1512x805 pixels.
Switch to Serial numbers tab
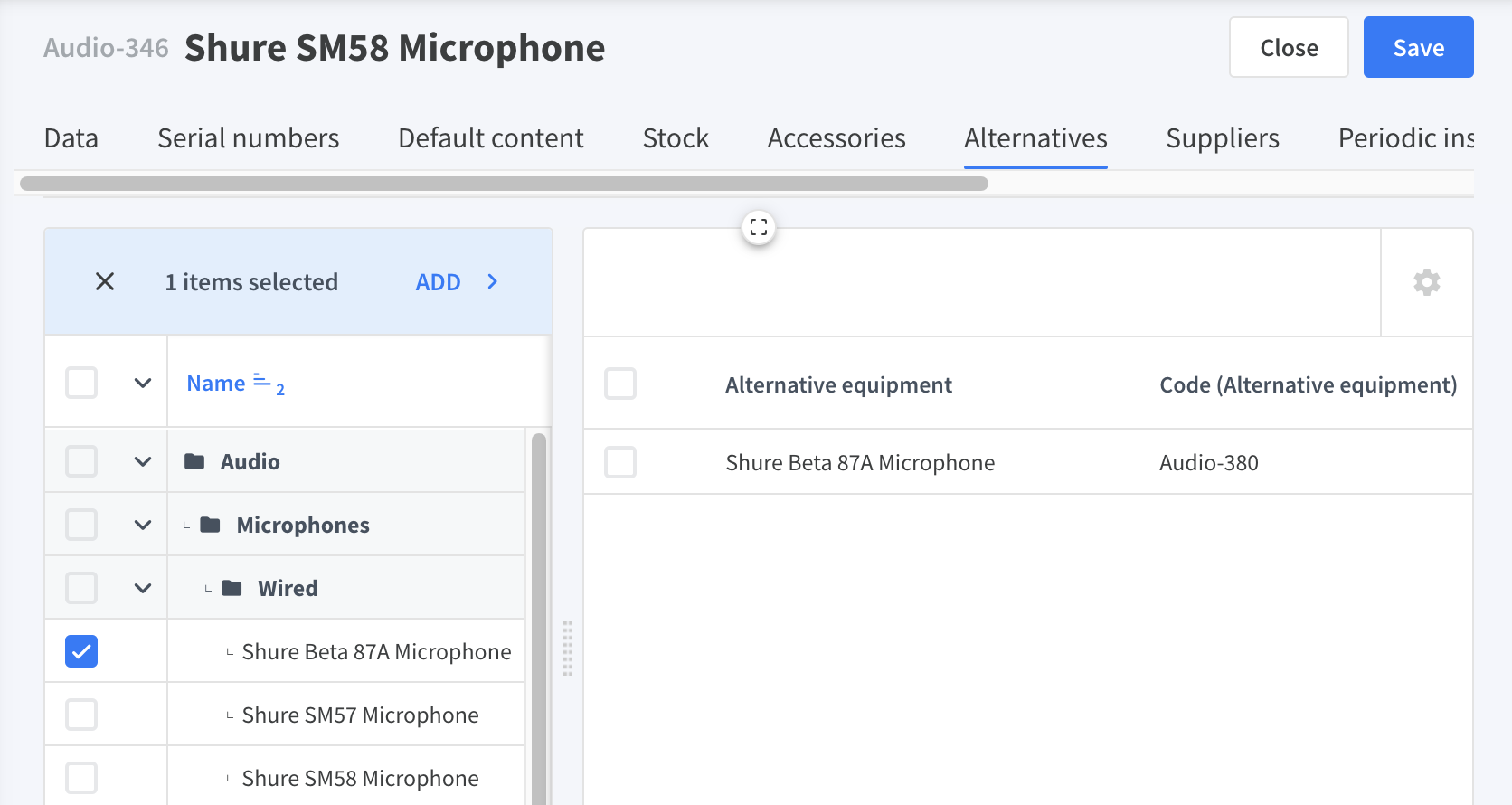[x=249, y=138]
